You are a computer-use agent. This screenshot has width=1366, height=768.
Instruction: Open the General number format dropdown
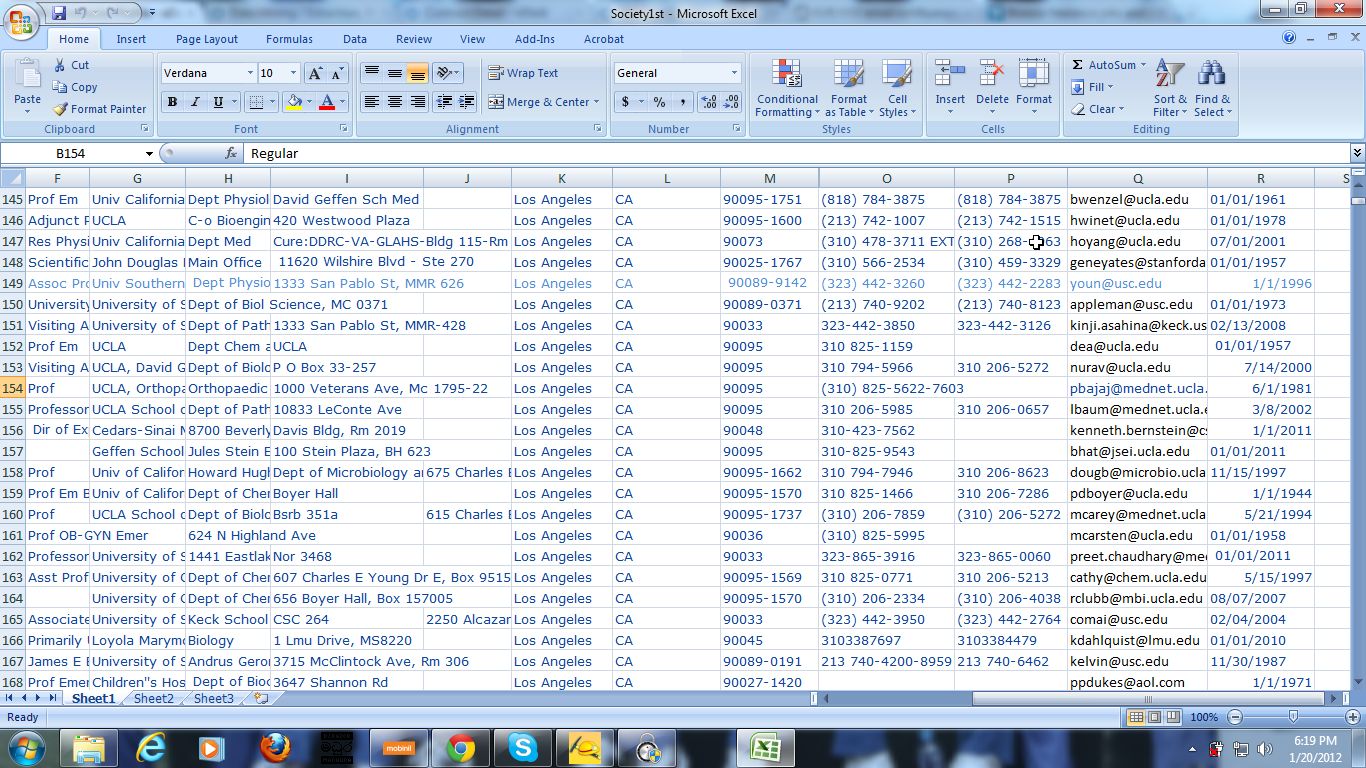click(x=733, y=73)
